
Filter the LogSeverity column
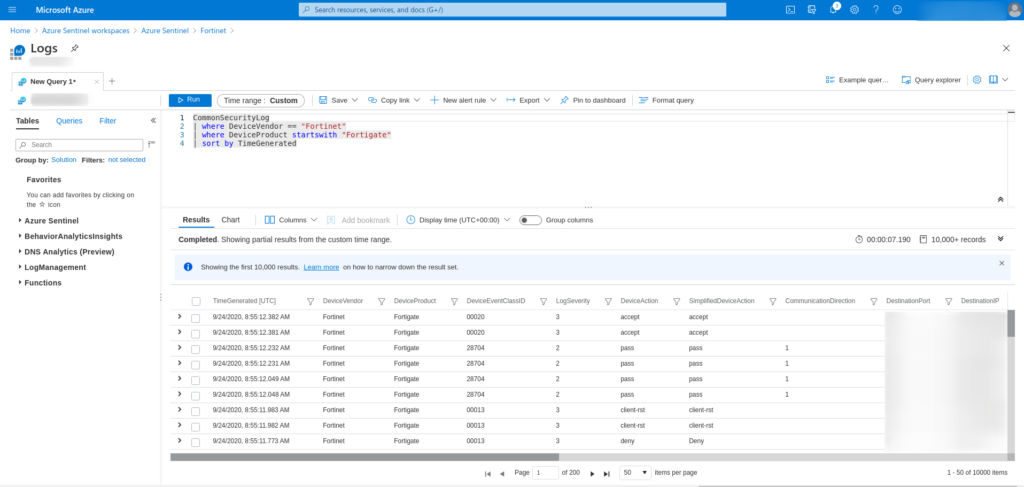click(608, 302)
